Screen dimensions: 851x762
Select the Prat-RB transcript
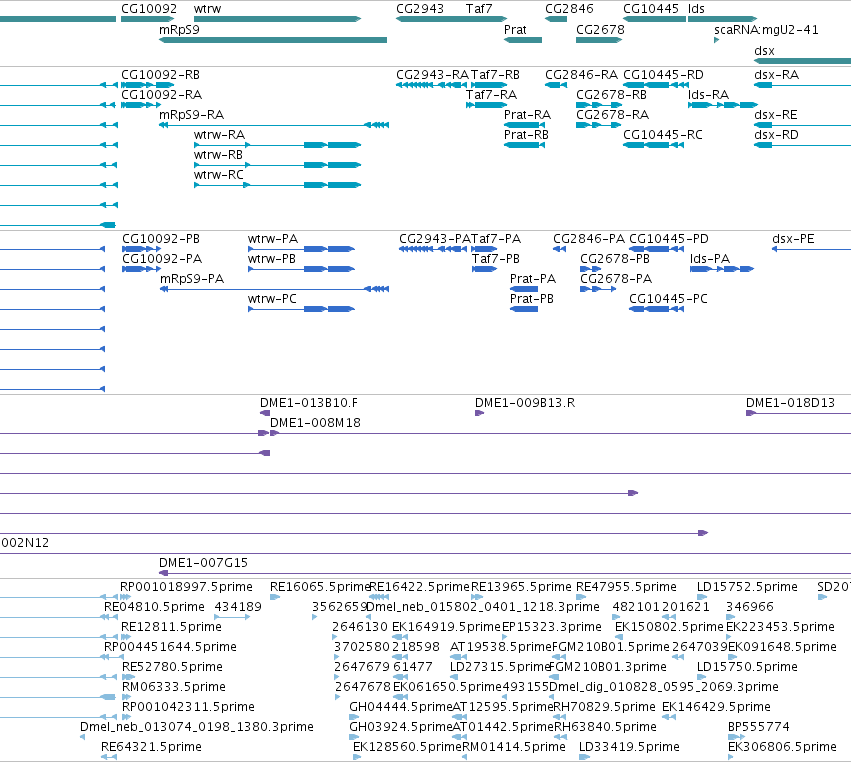(524, 145)
